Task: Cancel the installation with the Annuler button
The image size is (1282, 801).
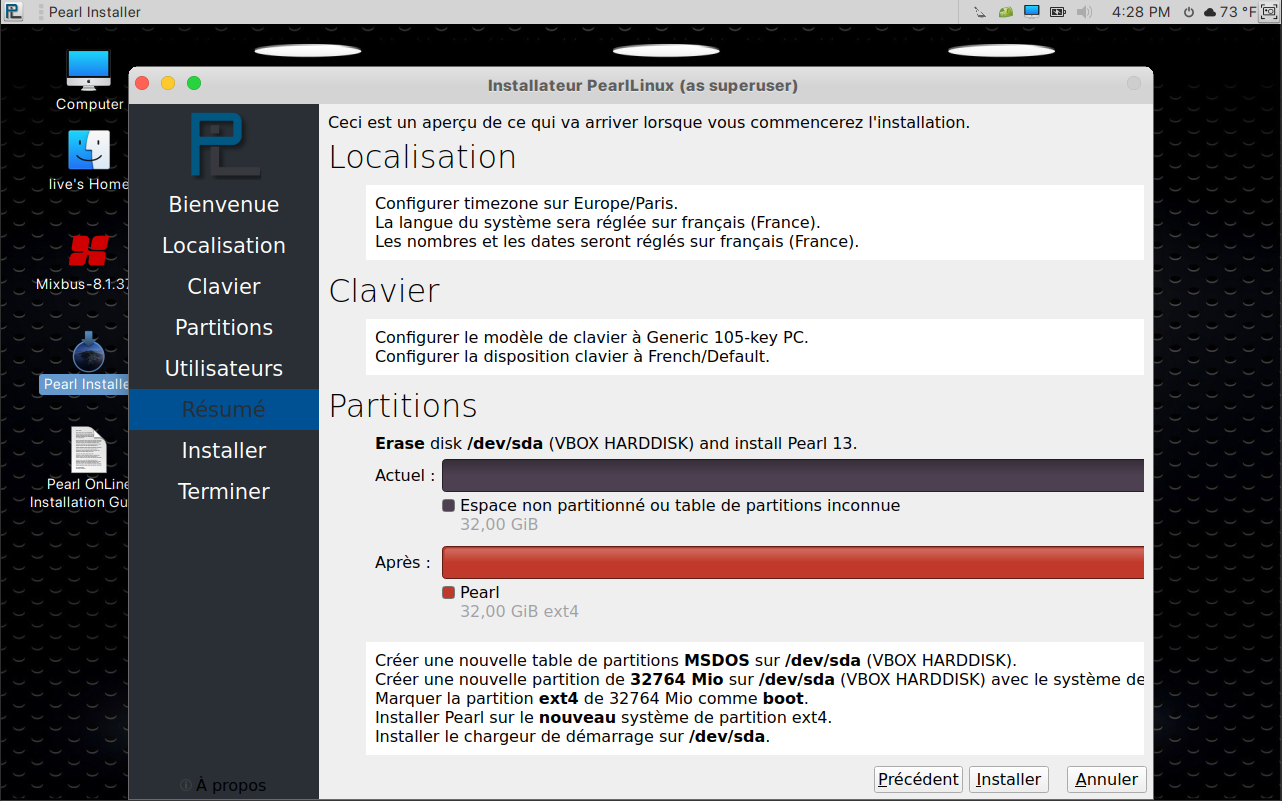Action: click(x=1106, y=779)
